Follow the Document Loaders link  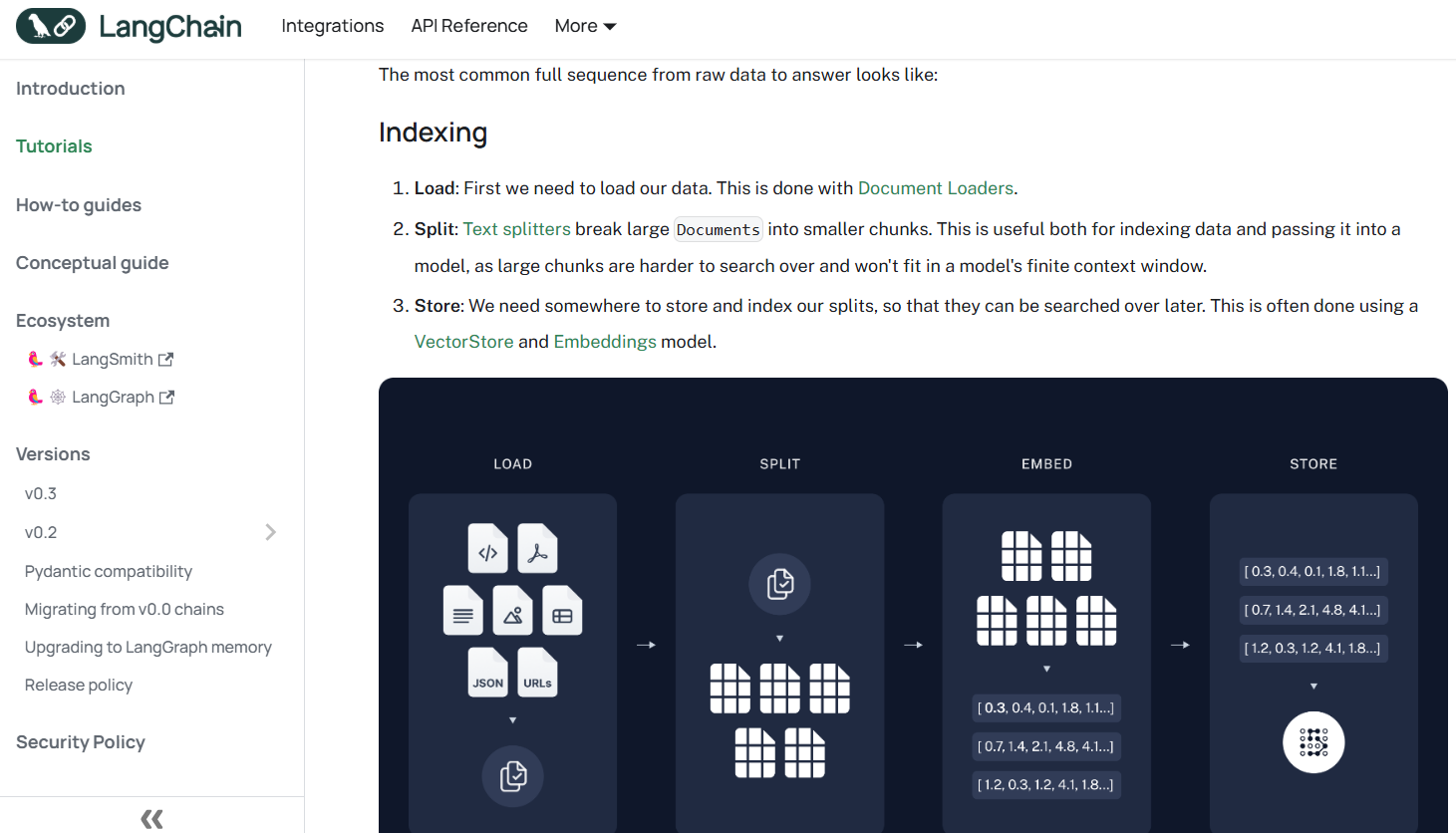click(936, 188)
